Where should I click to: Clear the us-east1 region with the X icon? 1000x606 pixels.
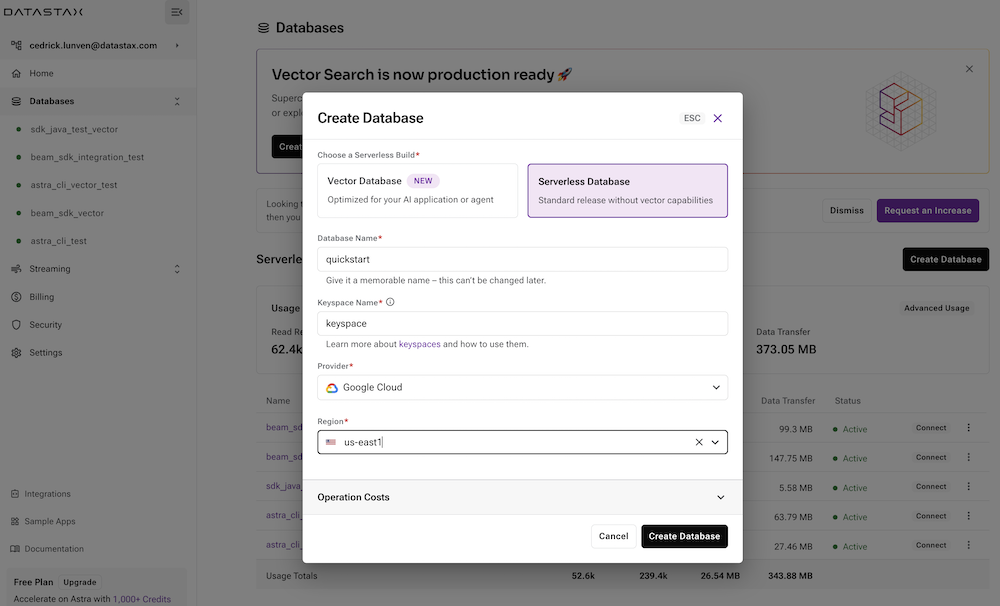pos(699,442)
